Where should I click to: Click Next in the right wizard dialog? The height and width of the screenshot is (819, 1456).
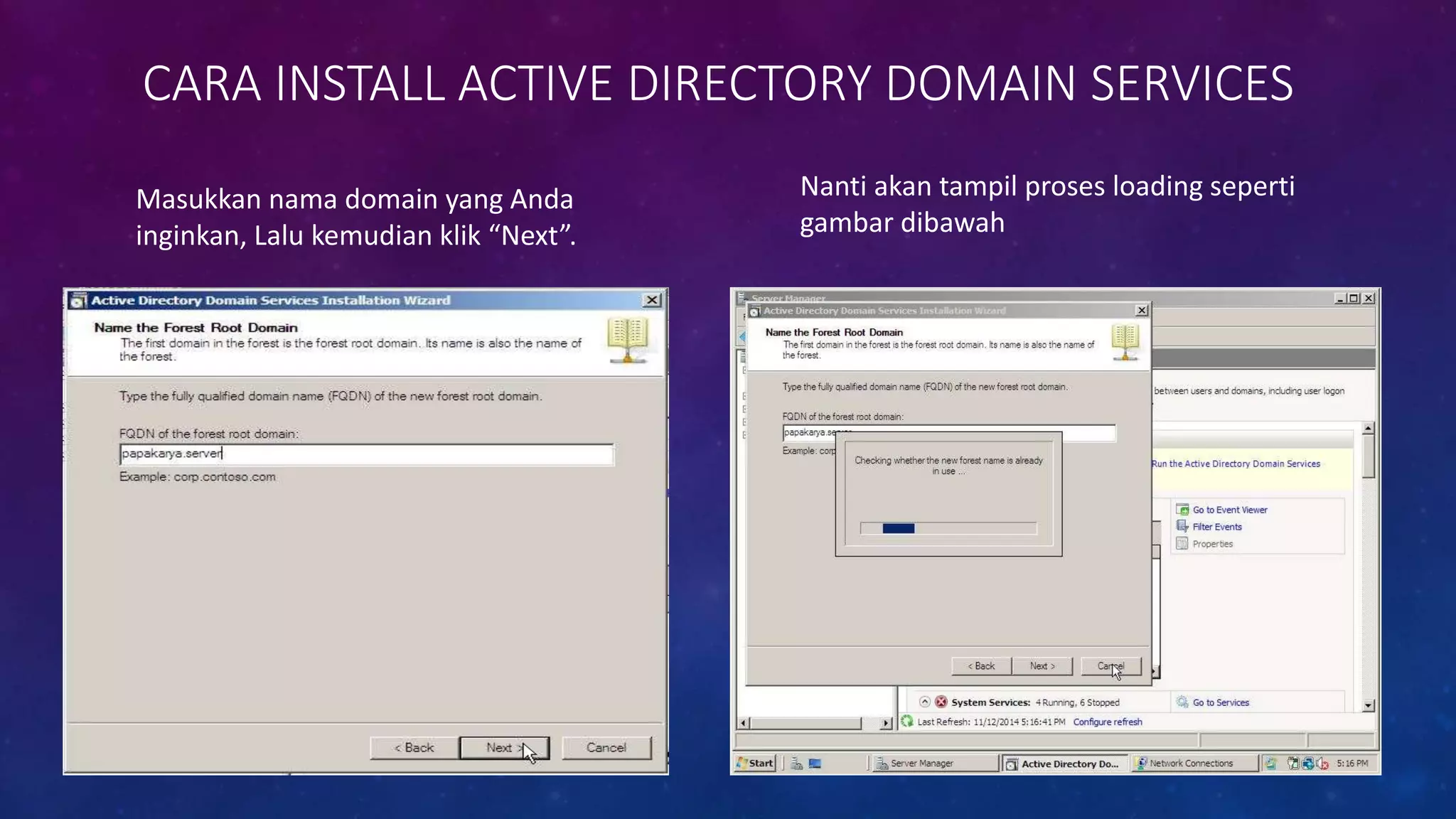point(1042,666)
